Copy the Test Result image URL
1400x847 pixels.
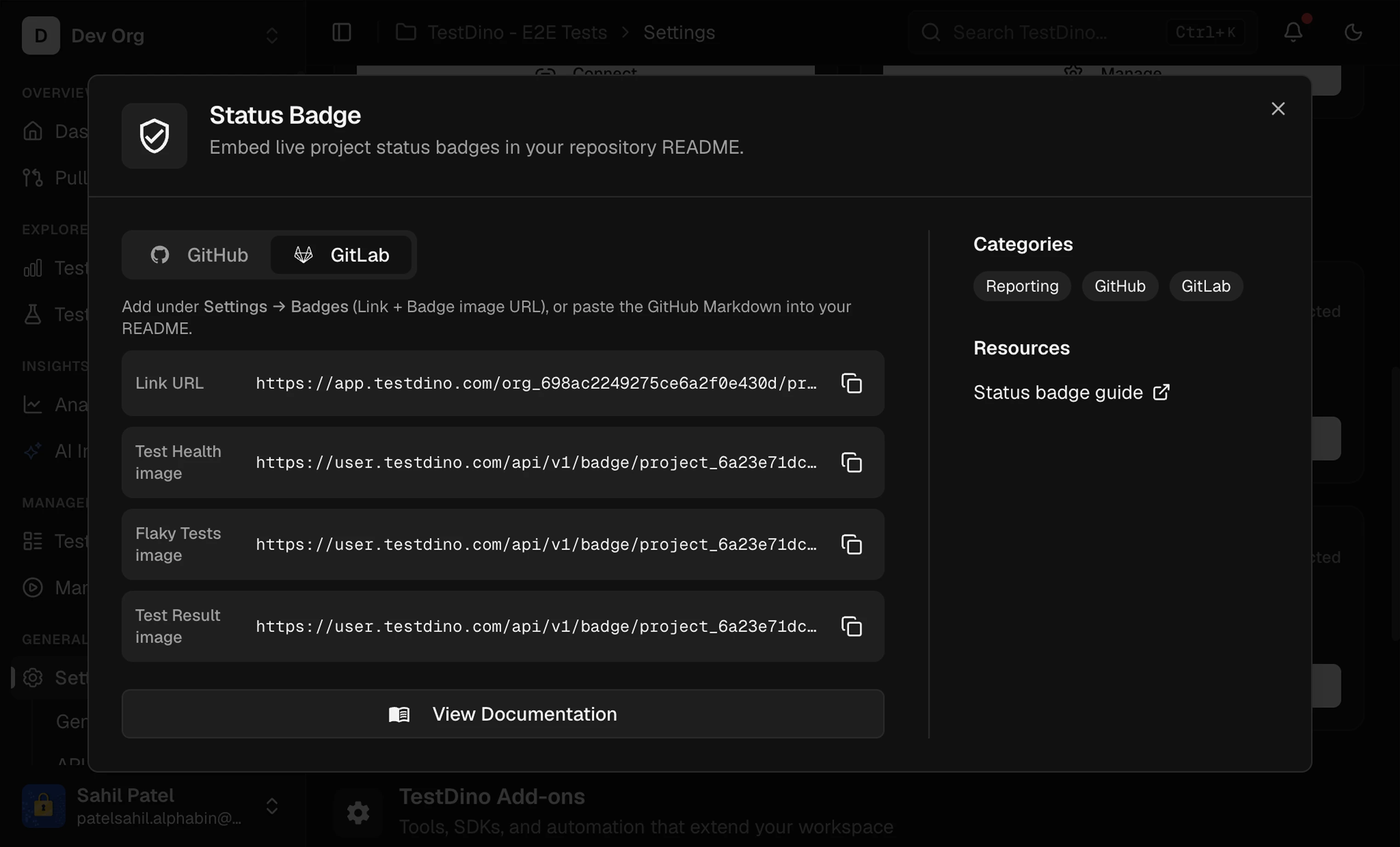pos(851,626)
